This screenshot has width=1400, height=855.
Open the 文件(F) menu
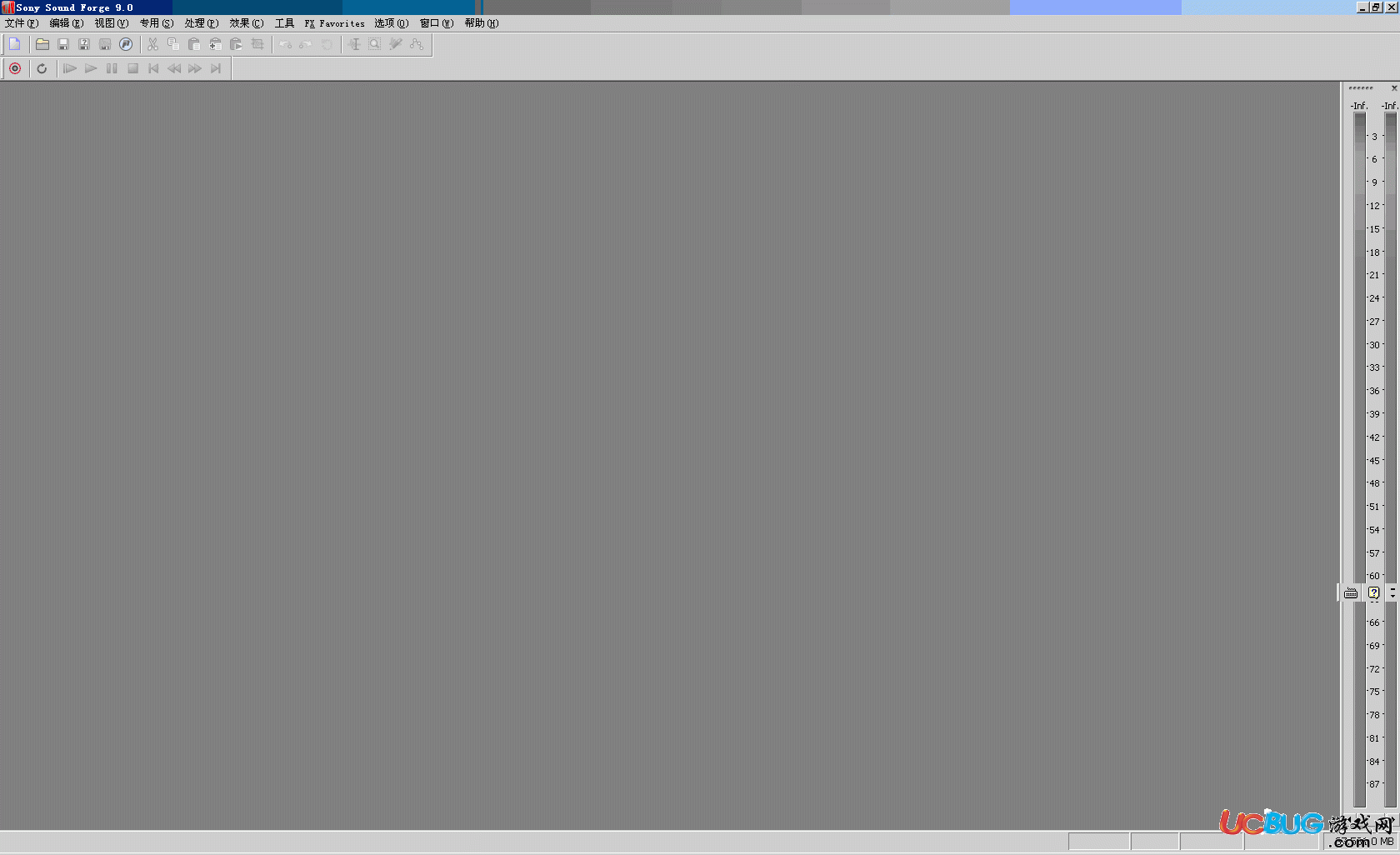coord(22,23)
